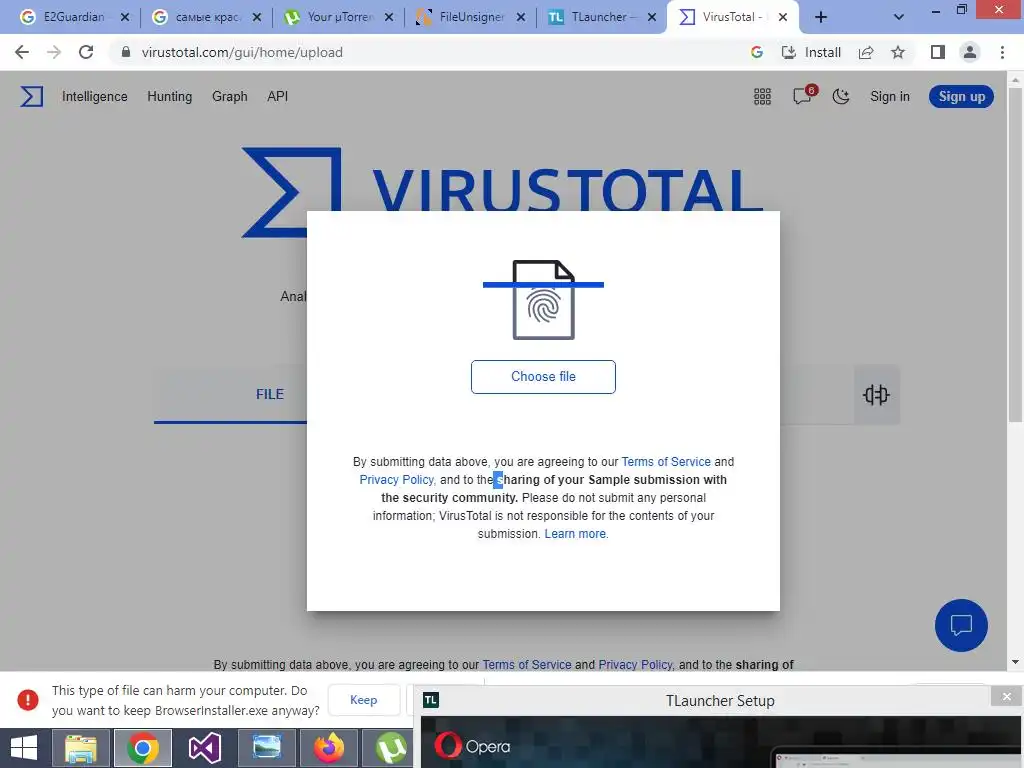Share this page icon in address bar
1024x768 pixels.
pos(866,52)
